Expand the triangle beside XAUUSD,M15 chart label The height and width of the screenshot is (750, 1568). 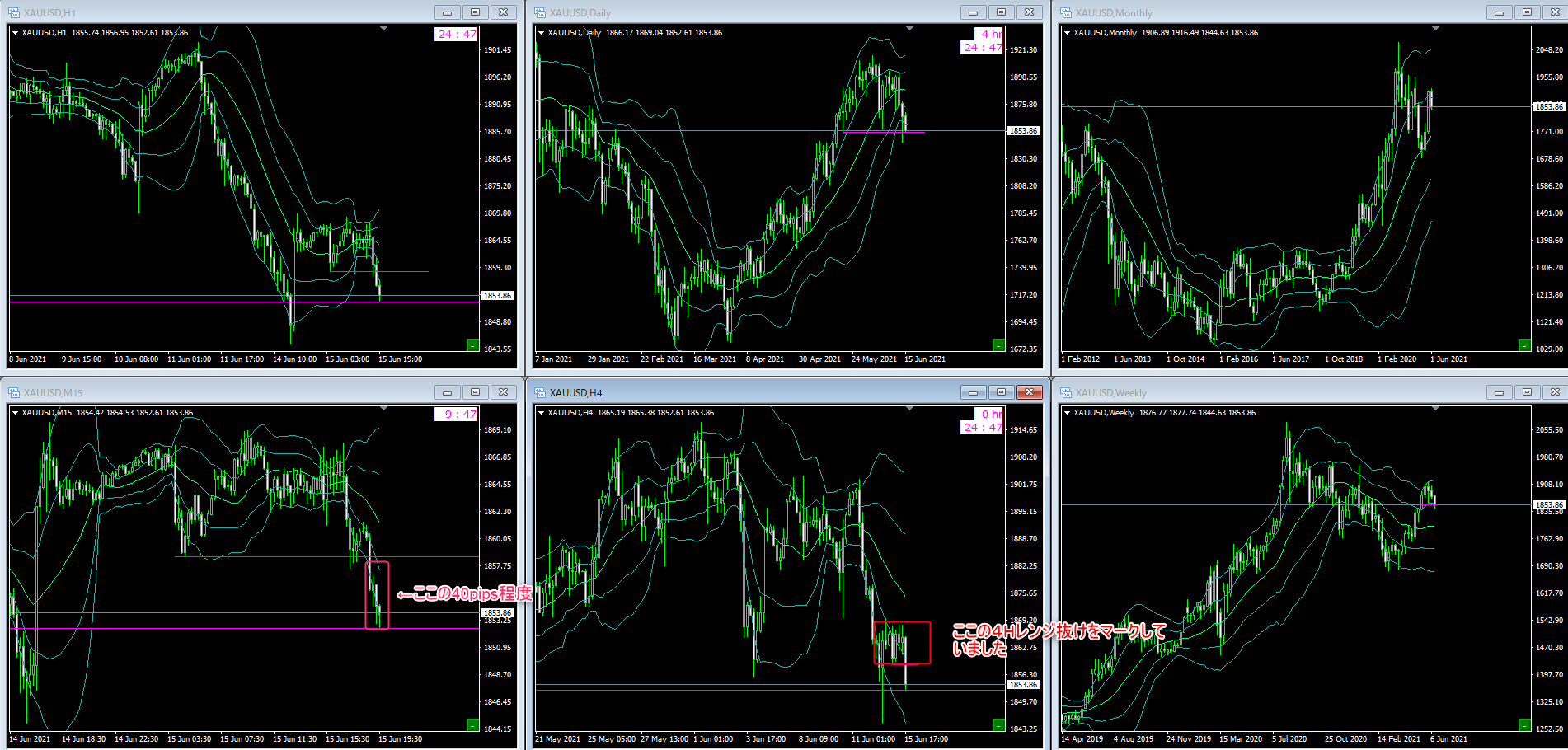[x=16, y=413]
